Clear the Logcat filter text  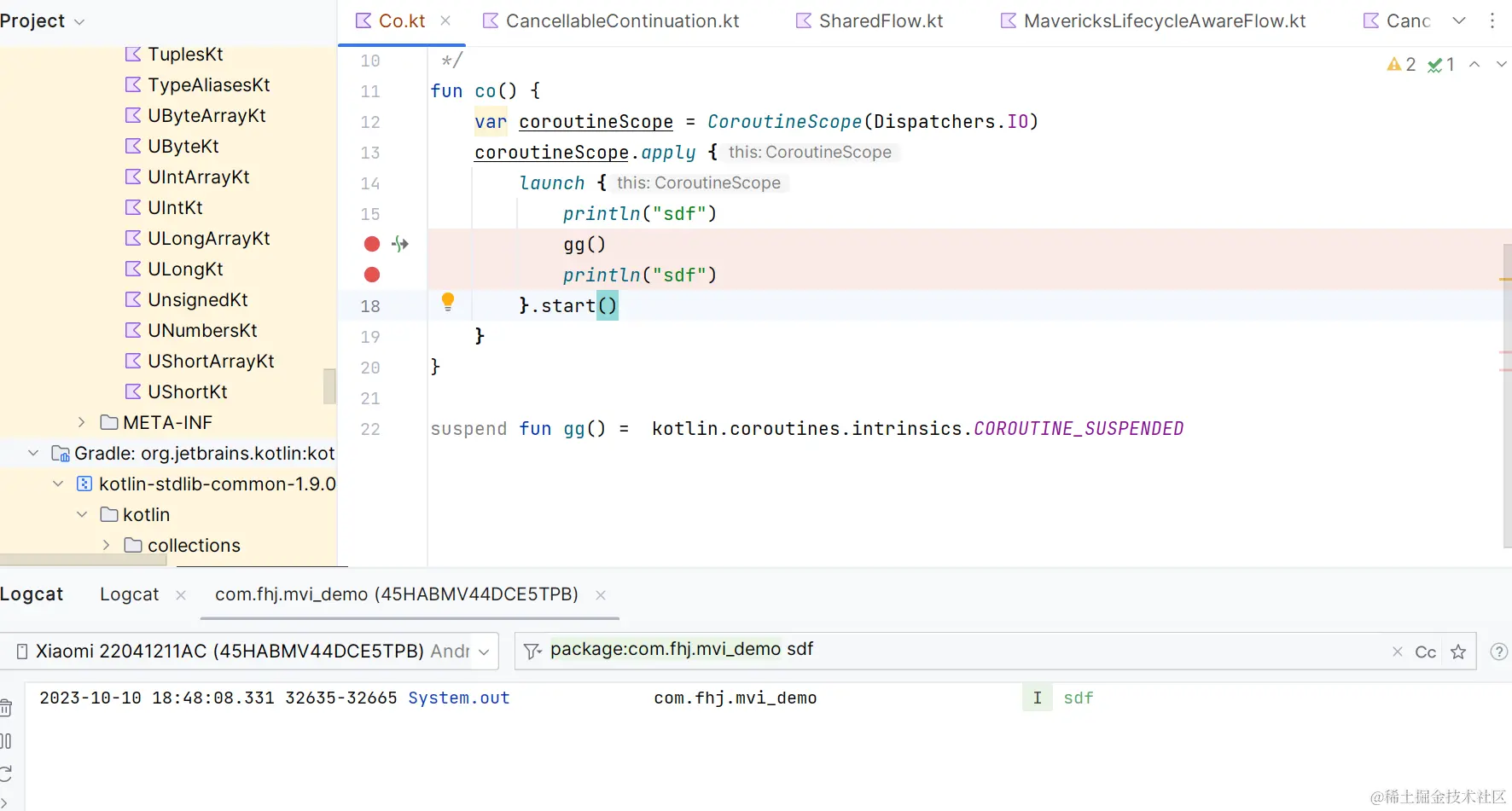(1398, 652)
